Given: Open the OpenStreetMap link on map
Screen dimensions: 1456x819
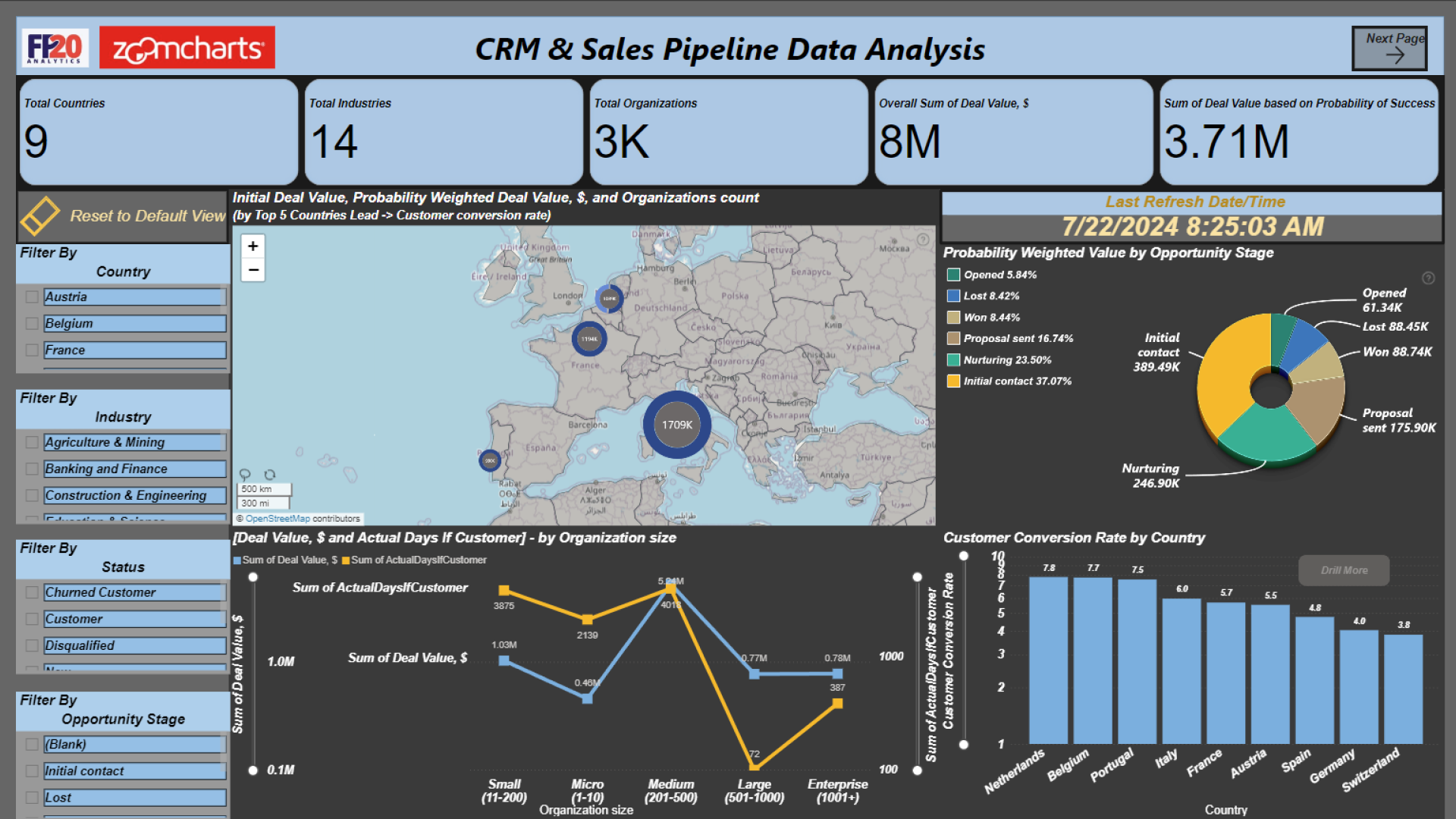Looking at the screenshot, I should pyautogui.click(x=278, y=519).
